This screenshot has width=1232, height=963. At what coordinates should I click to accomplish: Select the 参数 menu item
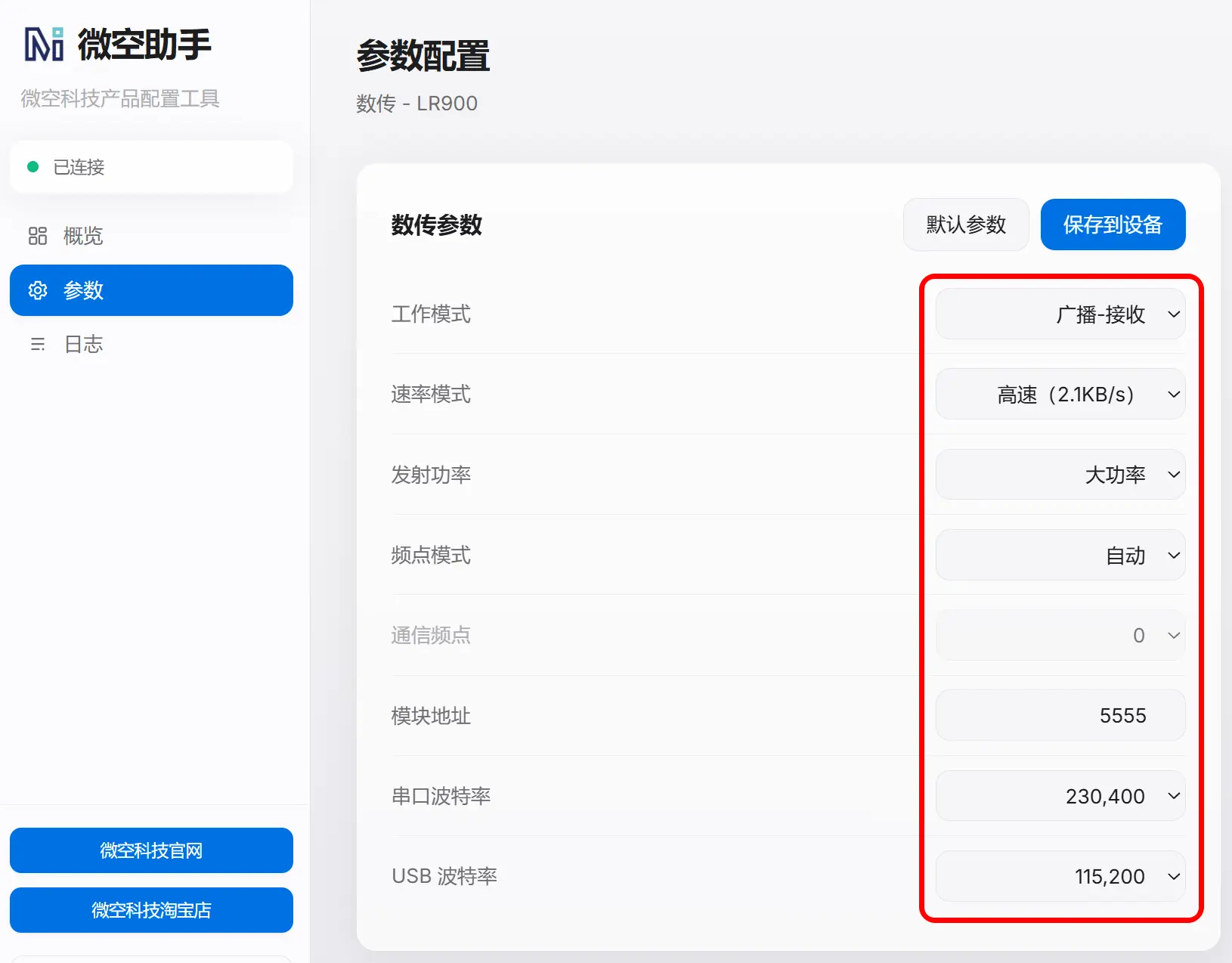(151, 290)
